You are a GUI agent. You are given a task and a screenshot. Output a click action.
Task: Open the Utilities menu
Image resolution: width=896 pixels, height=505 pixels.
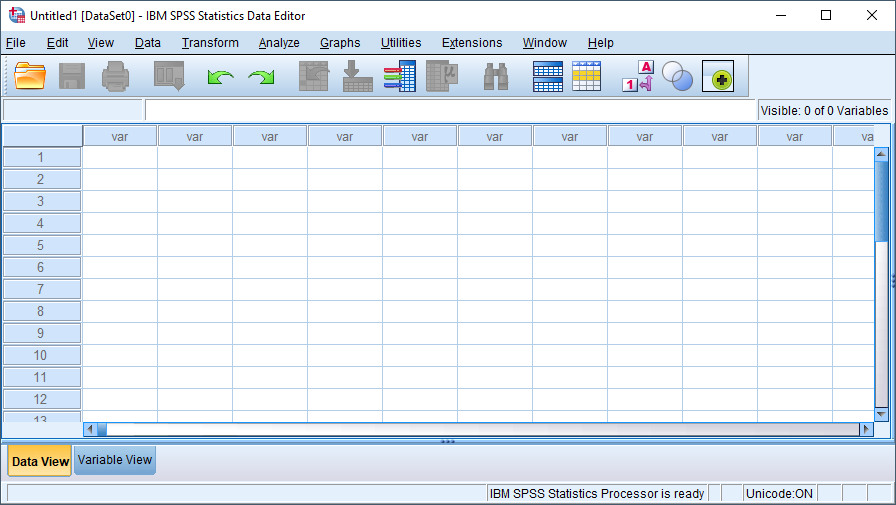(401, 43)
